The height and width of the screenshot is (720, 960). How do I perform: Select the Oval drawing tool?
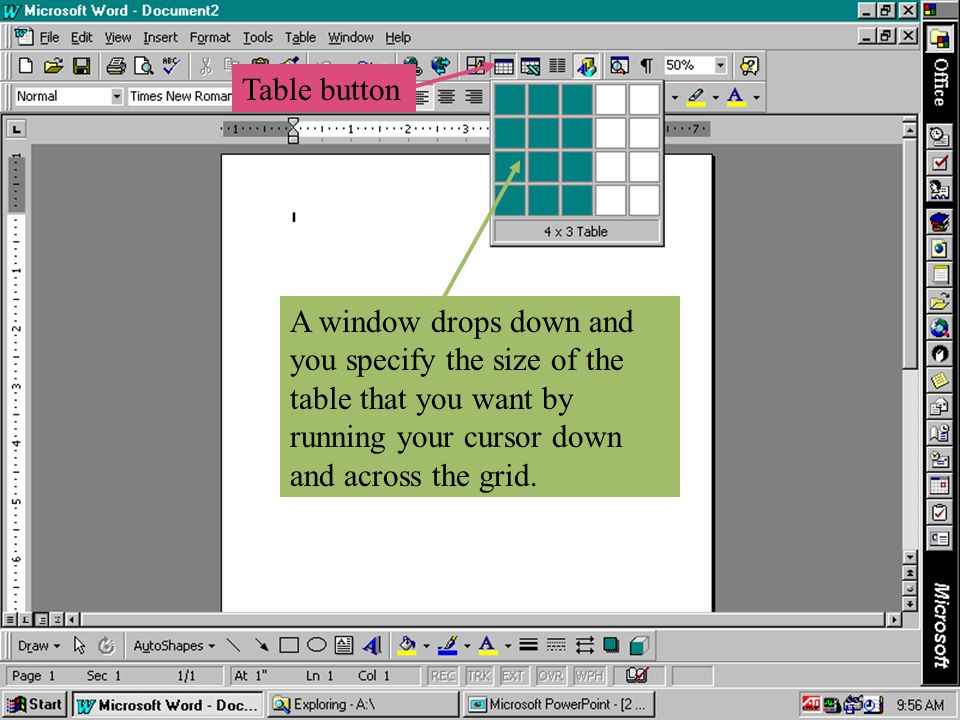point(317,645)
